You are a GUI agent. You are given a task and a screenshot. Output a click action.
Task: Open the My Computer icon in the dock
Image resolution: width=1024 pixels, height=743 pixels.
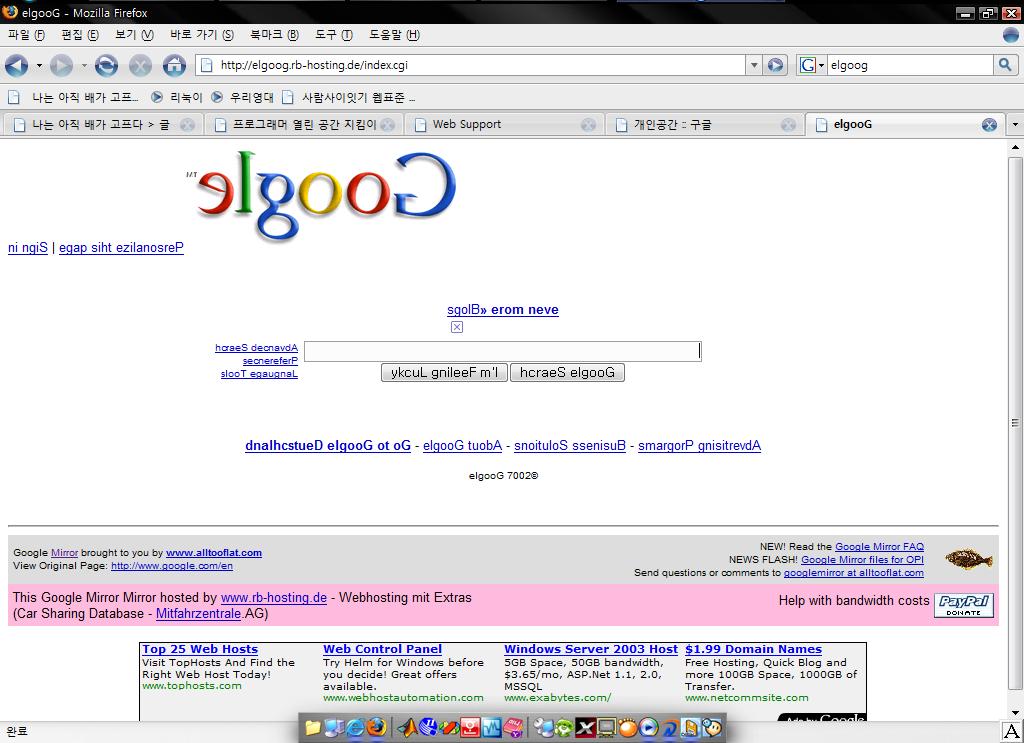pyautogui.click(x=334, y=727)
